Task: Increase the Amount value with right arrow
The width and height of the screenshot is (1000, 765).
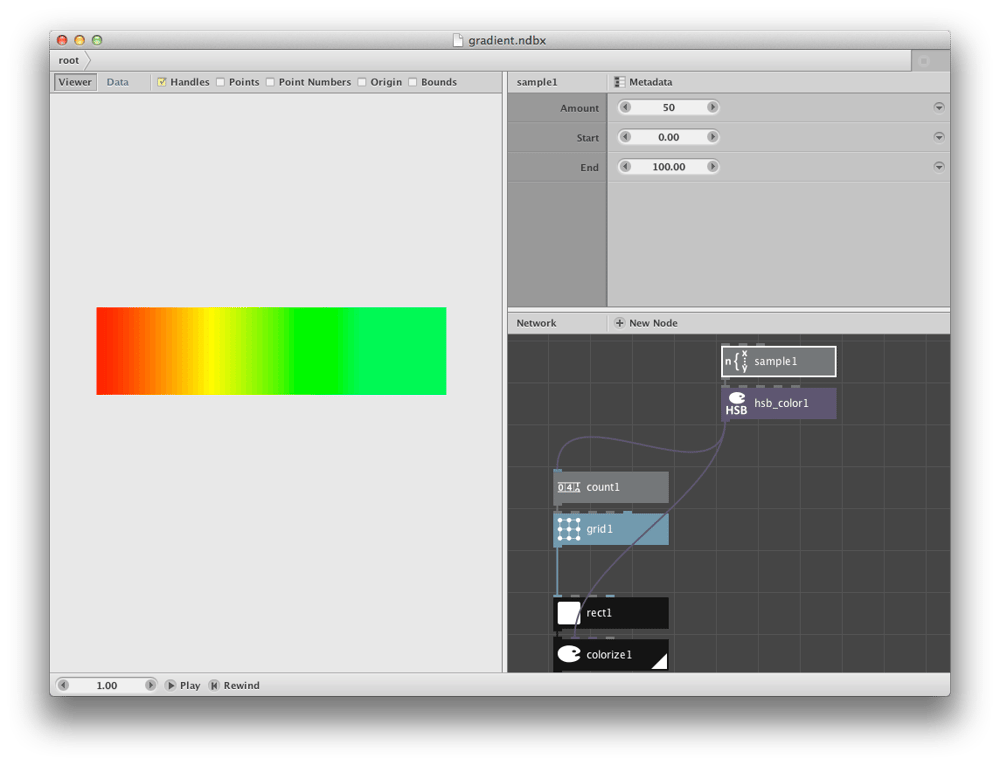Action: pyautogui.click(x=712, y=107)
